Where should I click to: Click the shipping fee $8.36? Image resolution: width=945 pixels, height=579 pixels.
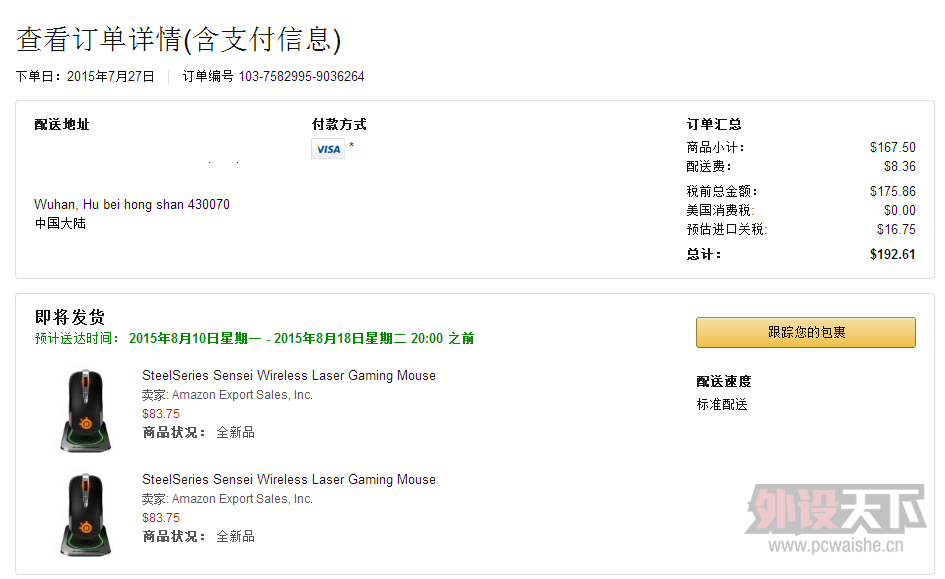point(900,166)
